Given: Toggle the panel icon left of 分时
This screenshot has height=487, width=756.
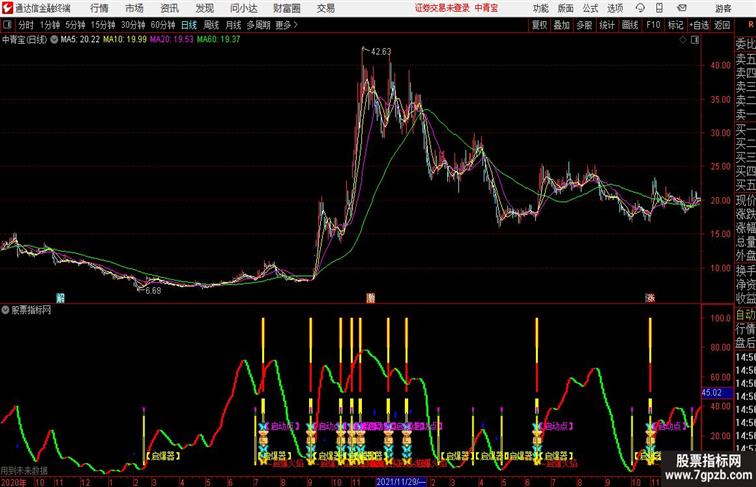Looking at the screenshot, I should pyautogui.click(x=7, y=25).
